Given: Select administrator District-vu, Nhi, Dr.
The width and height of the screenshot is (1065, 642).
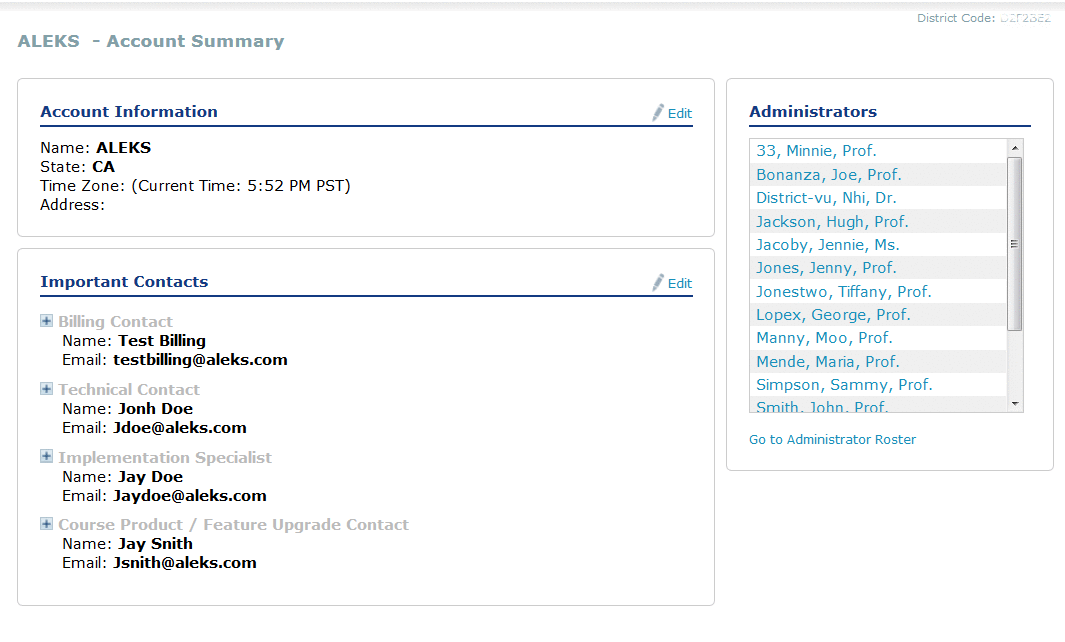Looking at the screenshot, I should [x=826, y=198].
